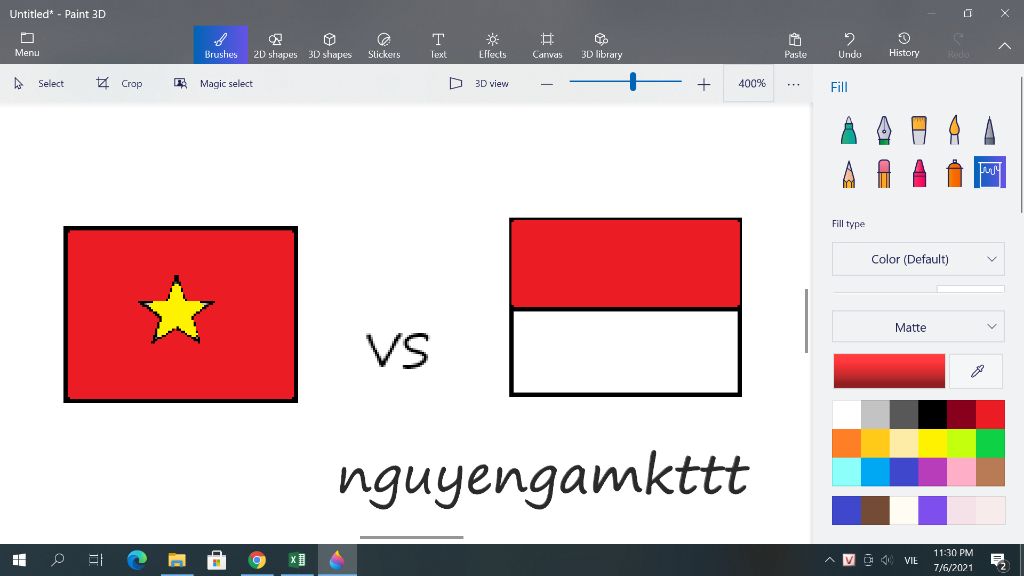Choose the black color swatch
1024x576 pixels.
click(933, 415)
